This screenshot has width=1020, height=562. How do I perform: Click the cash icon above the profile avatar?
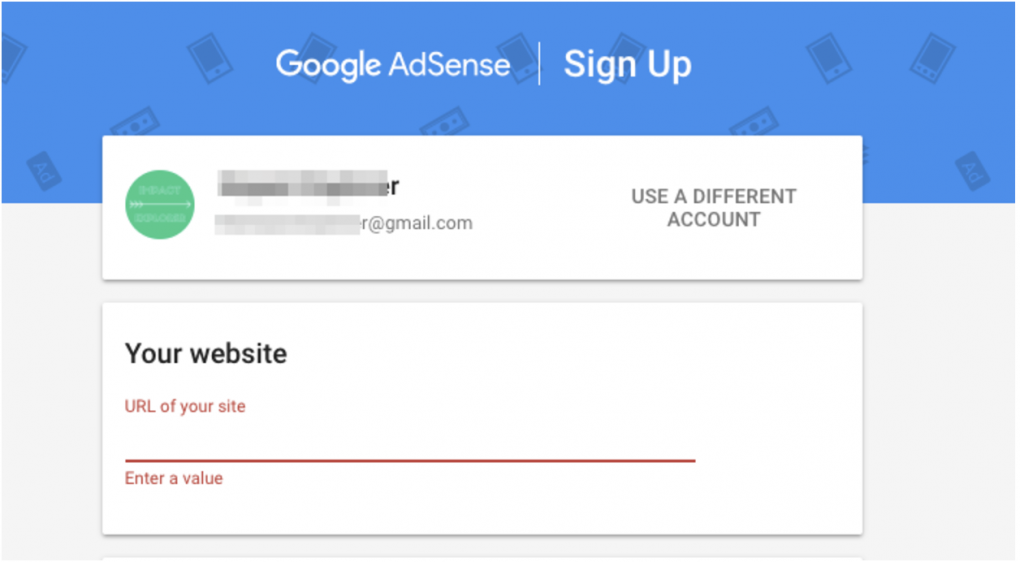pyautogui.click(x=135, y=122)
